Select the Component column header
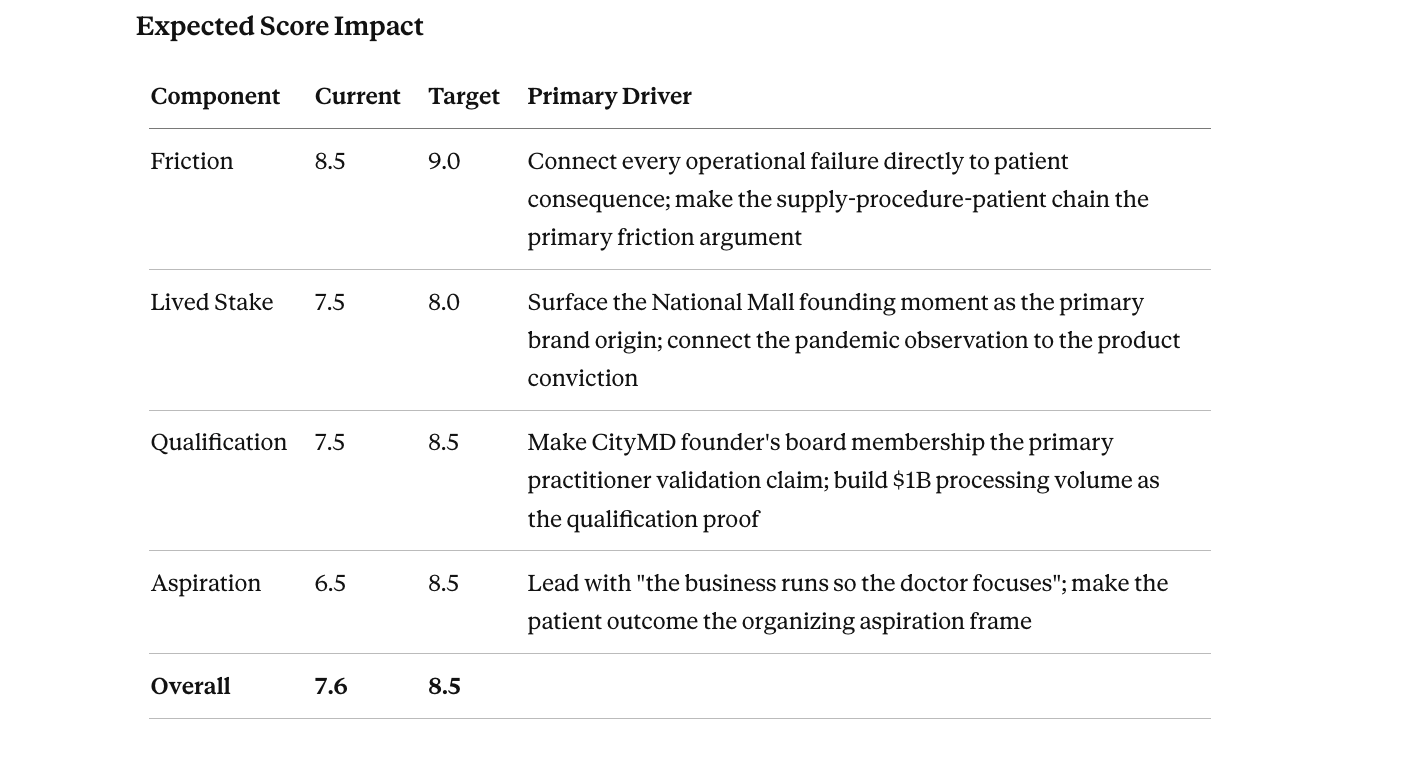The height and width of the screenshot is (766, 1410). tap(215, 96)
